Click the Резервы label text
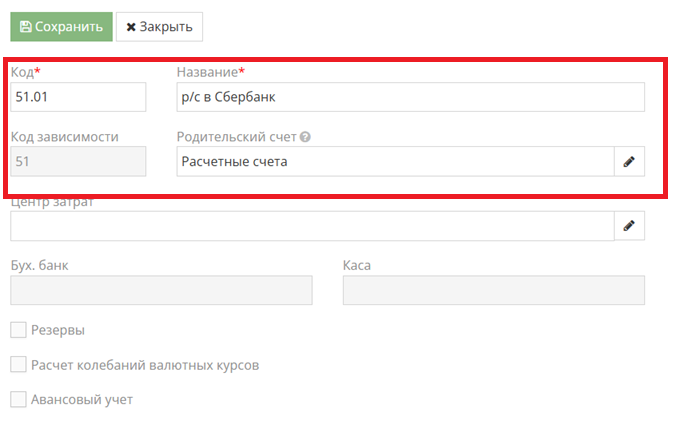The height and width of the screenshot is (440, 681). tap(58, 331)
